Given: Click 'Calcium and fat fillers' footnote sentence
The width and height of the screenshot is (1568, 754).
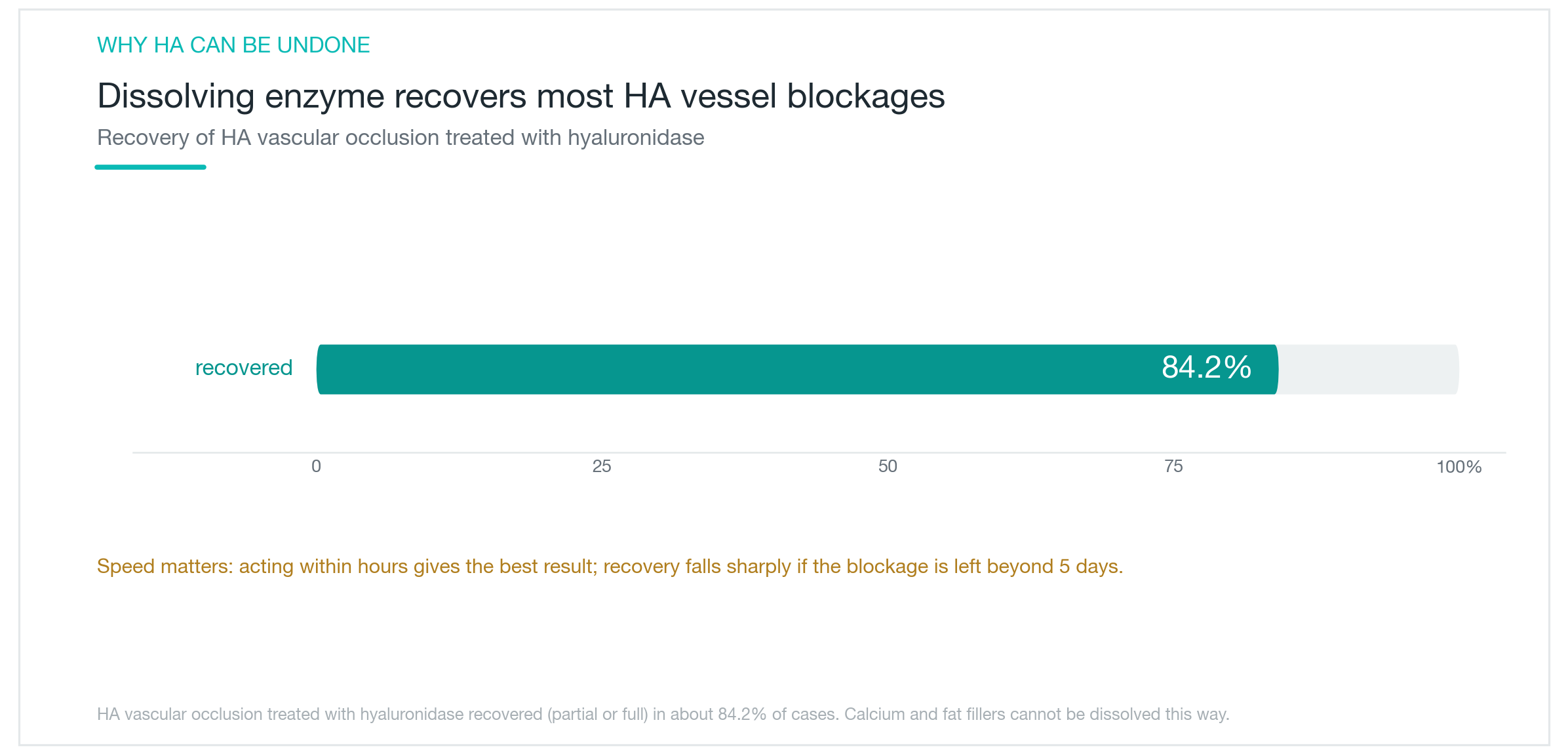Looking at the screenshot, I should [1037, 714].
